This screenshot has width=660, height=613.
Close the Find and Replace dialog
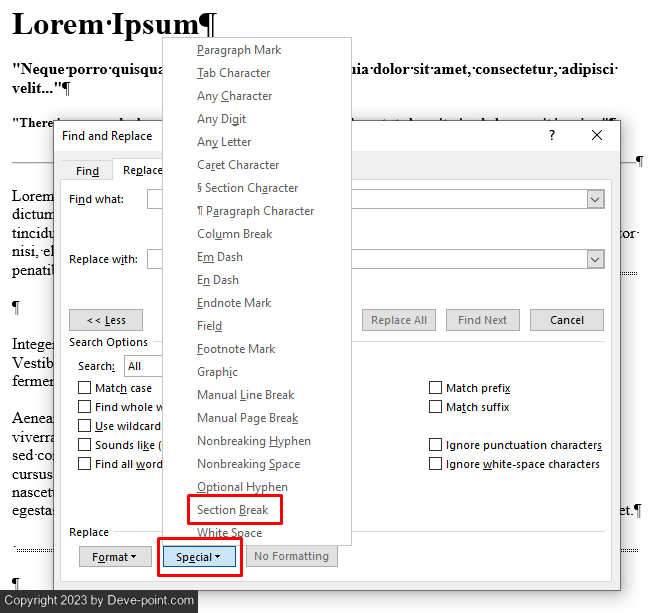[x=597, y=135]
